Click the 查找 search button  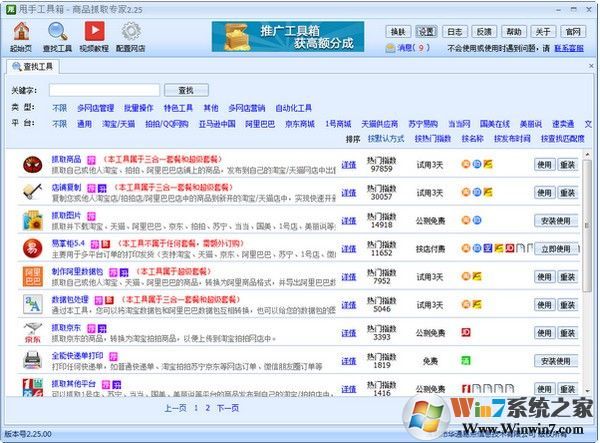(x=186, y=90)
